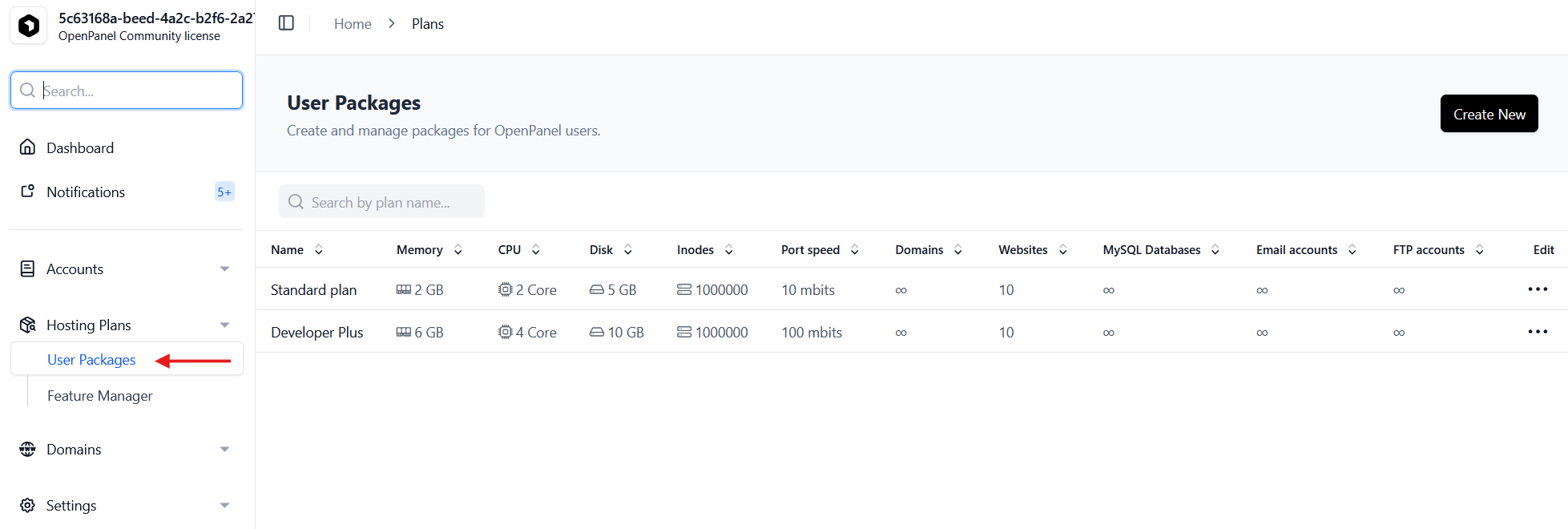
Task: Click the breadcrumb chevron after Home
Action: click(392, 23)
